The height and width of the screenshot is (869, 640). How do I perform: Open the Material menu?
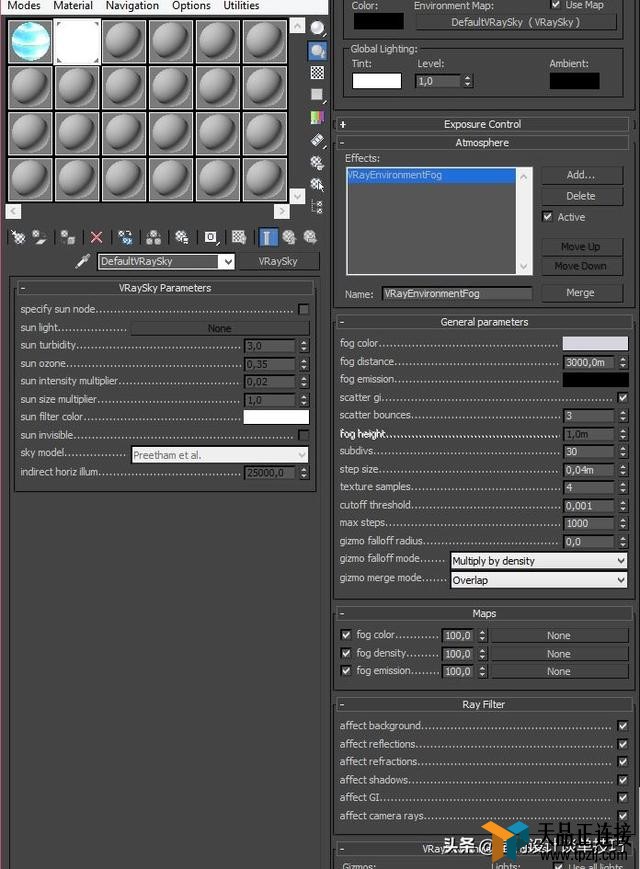[x=73, y=6]
